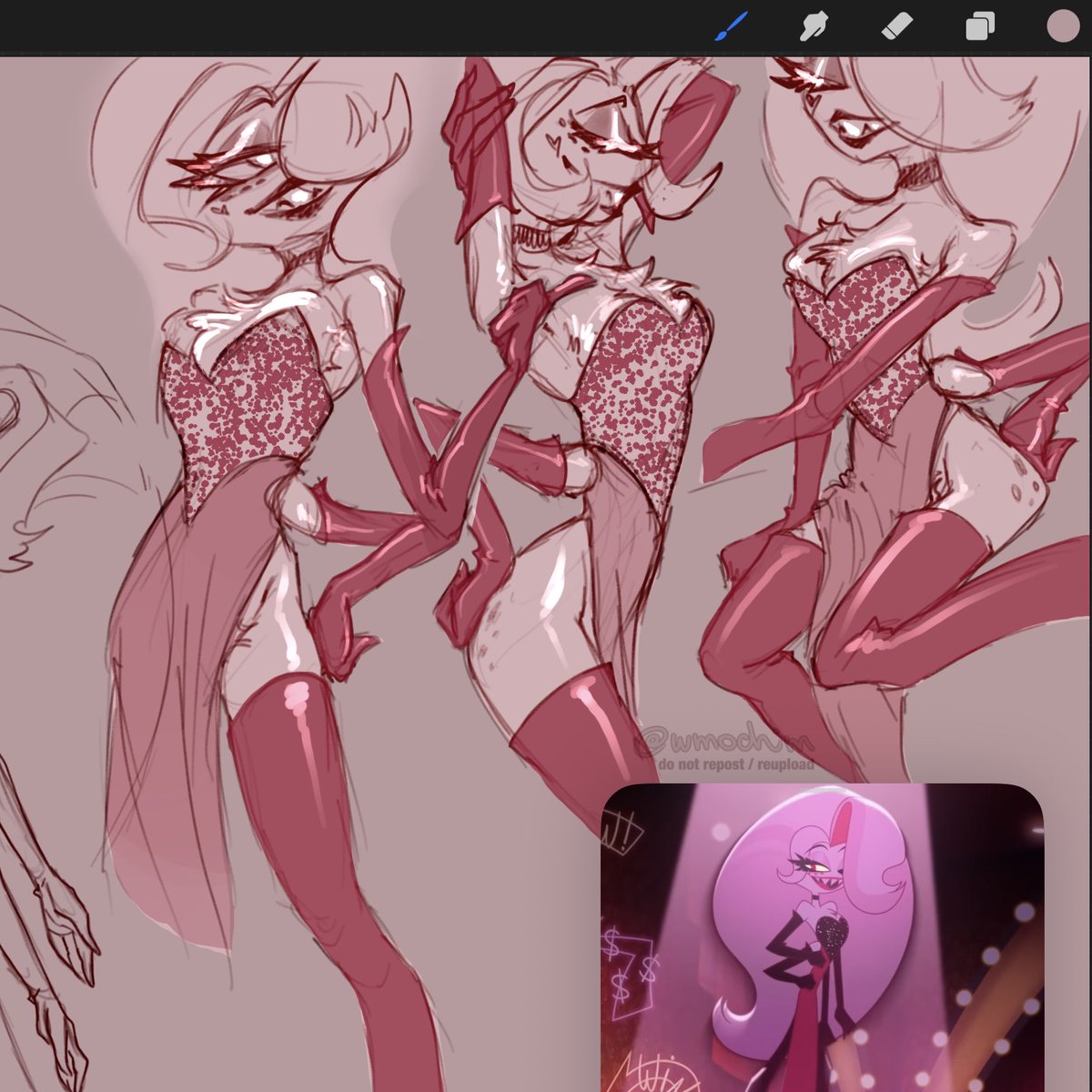Select the Smudge tool
Image resolution: width=1092 pixels, height=1092 pixels.
coord(813,27)
